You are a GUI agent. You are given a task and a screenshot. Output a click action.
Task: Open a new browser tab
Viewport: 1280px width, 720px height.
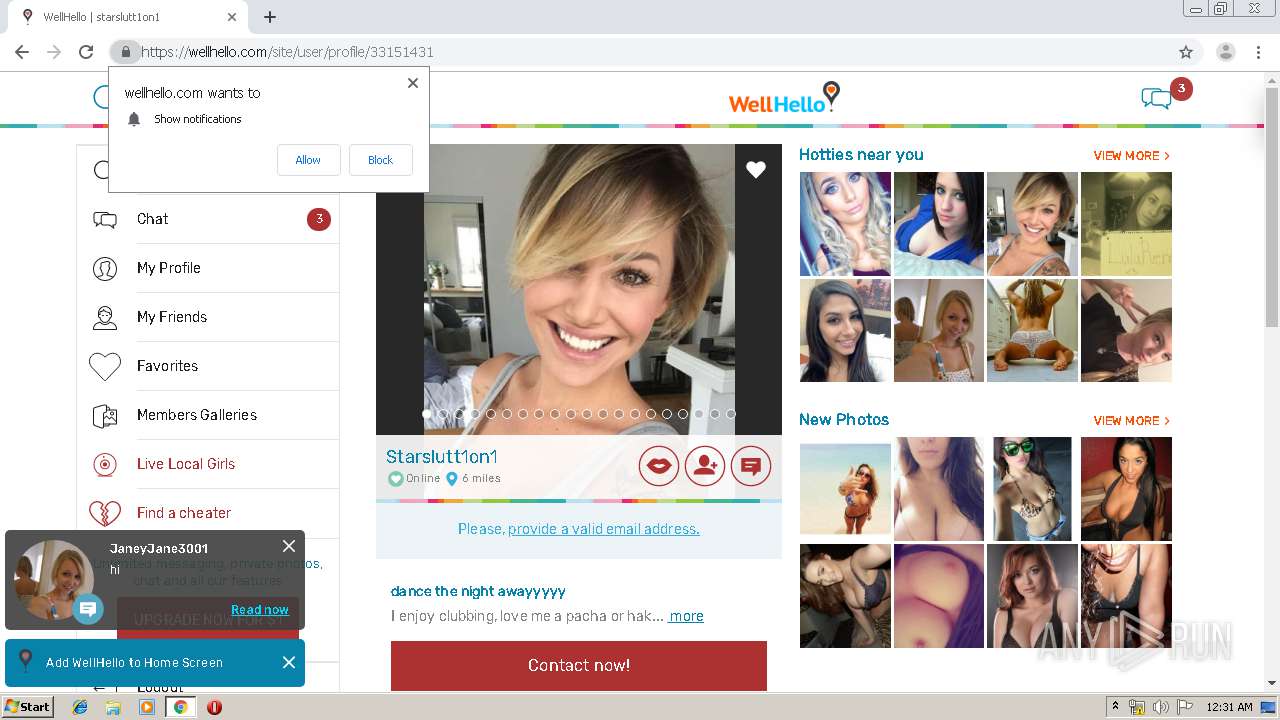pyautogui.click(x=270, y=17)
